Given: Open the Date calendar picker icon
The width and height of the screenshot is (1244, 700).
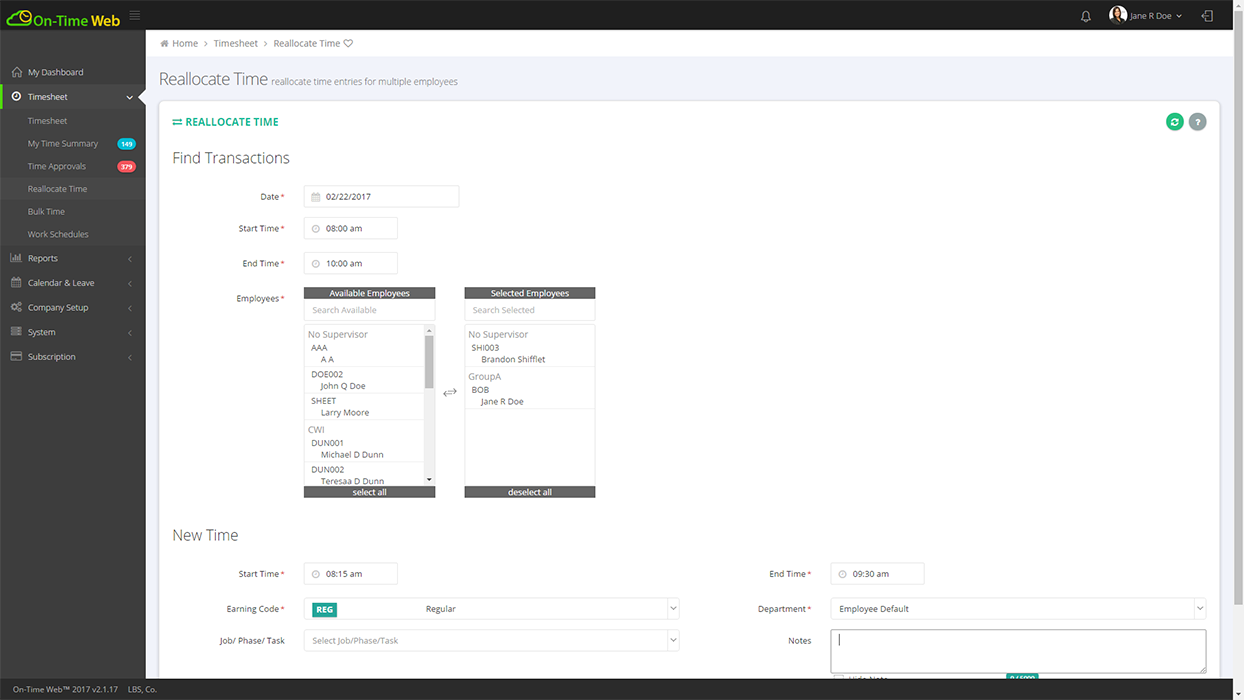Looking at the screenshot, I should (x=314, y=196).
